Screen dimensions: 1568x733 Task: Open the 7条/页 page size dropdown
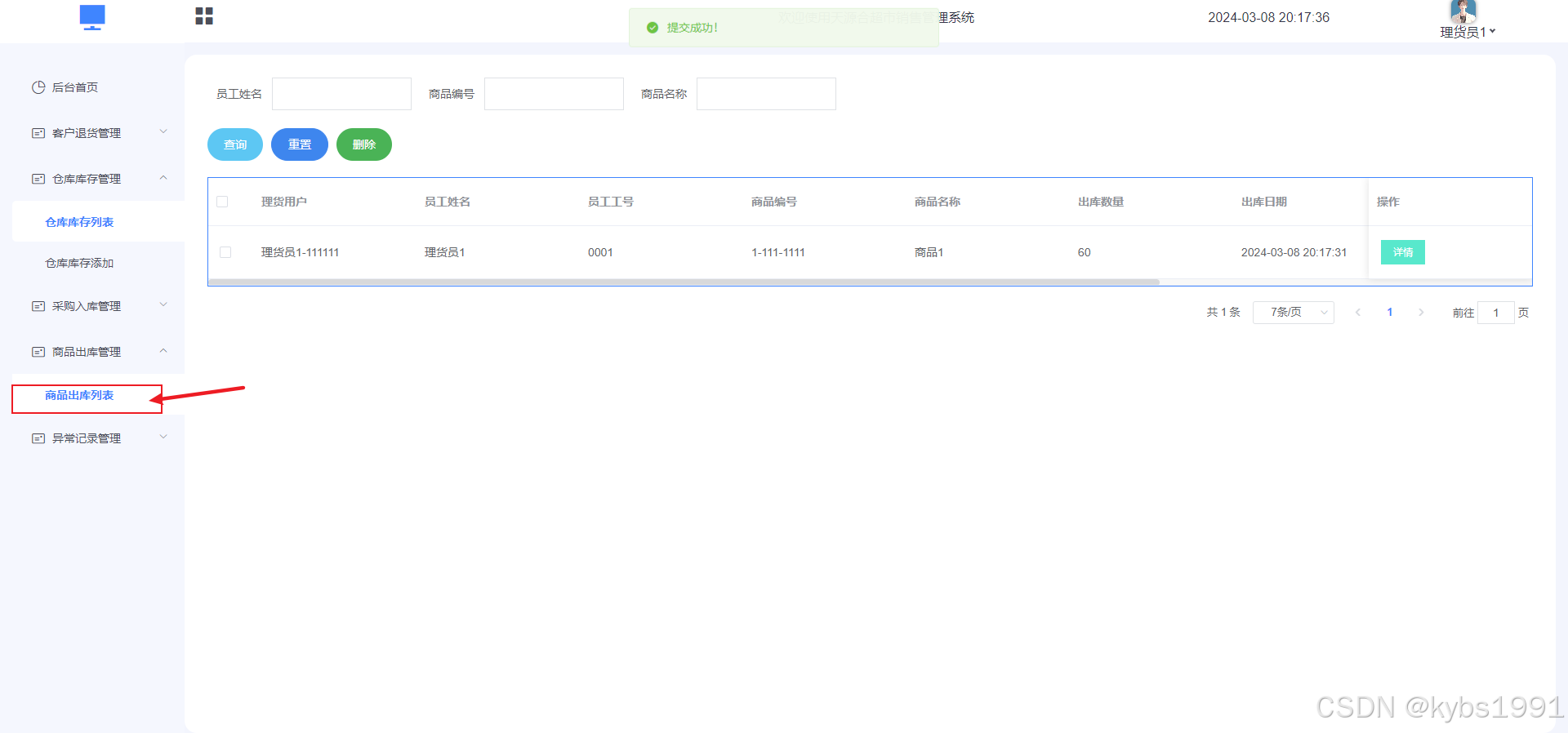(1294, 313)
